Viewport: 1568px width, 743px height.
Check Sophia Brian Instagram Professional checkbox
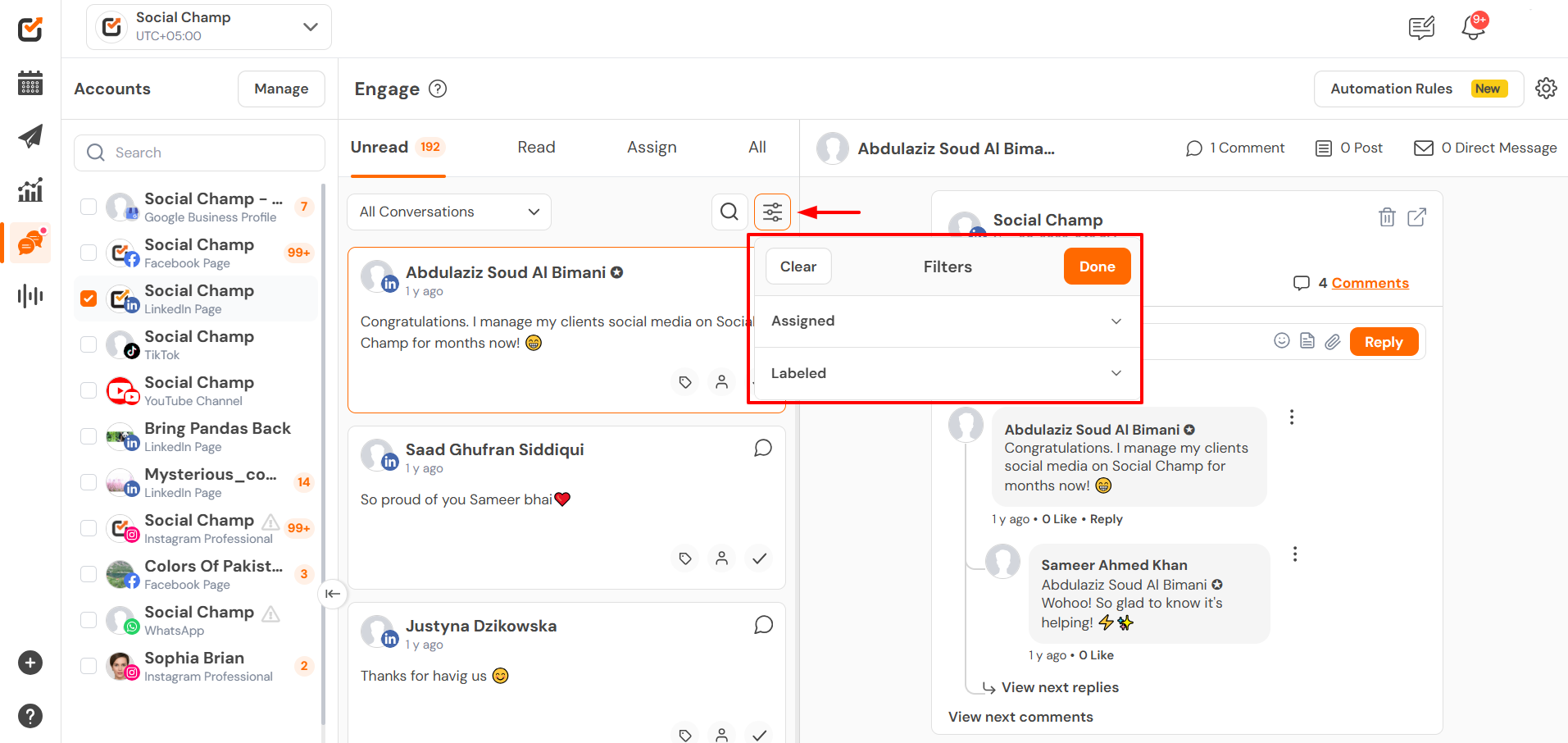[x=89, y=666]
